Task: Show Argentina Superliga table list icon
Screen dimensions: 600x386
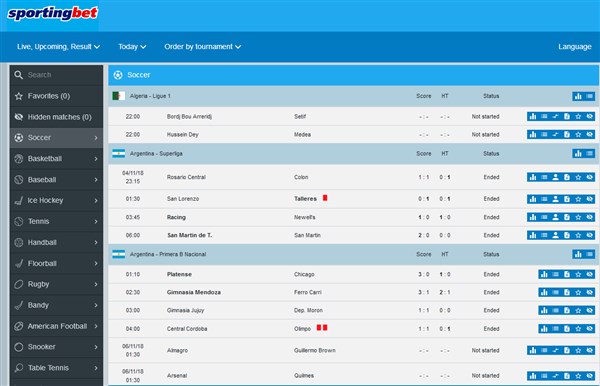Action: point(589,153)
